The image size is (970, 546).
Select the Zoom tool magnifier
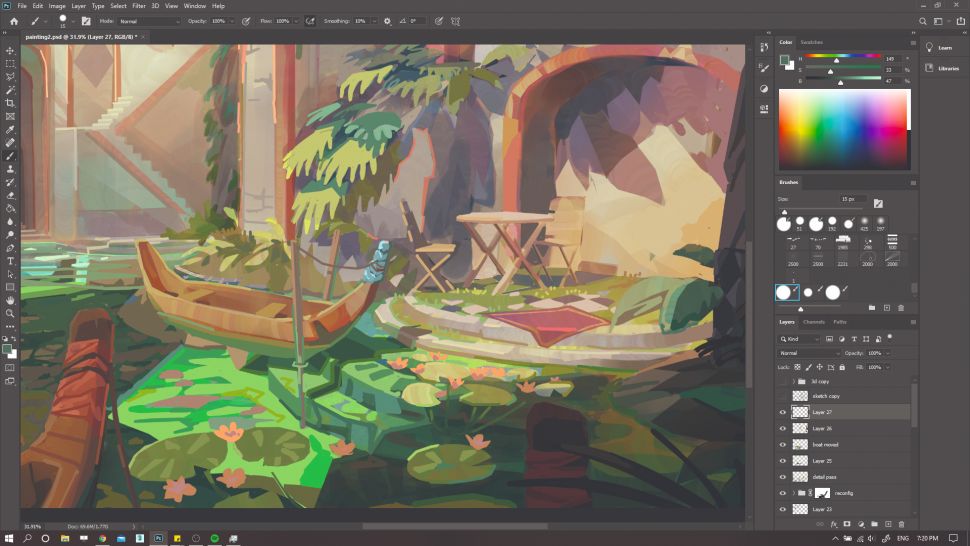click(x=10, y=313)
